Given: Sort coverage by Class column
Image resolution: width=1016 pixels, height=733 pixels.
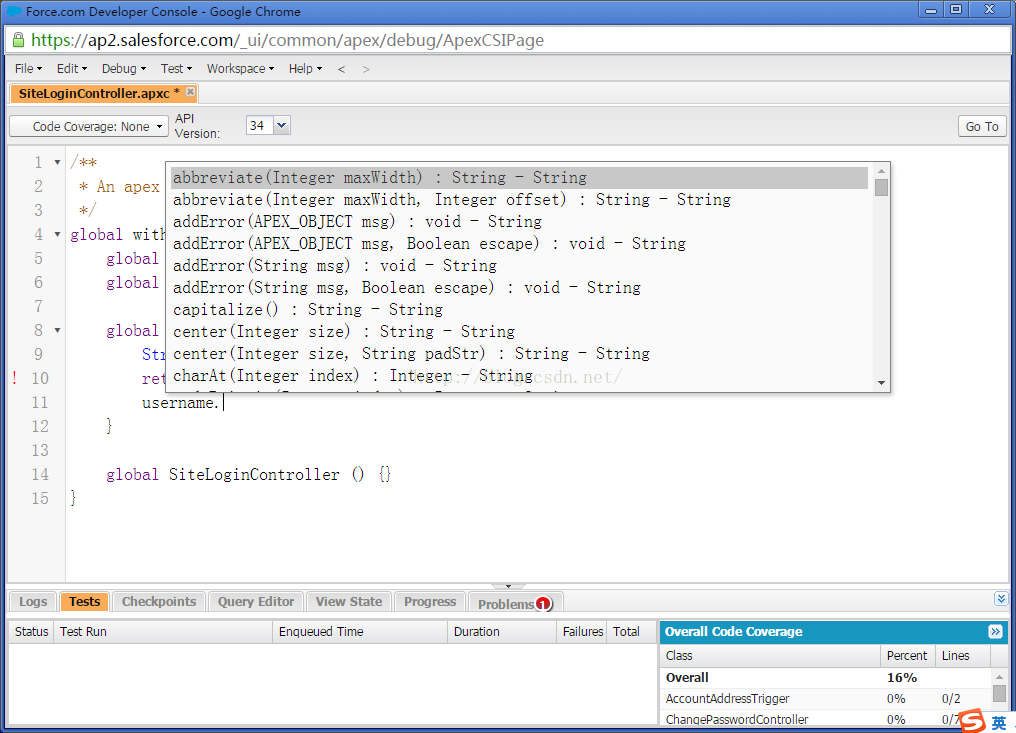Looking at the screenshot, I should click(770, 656).
